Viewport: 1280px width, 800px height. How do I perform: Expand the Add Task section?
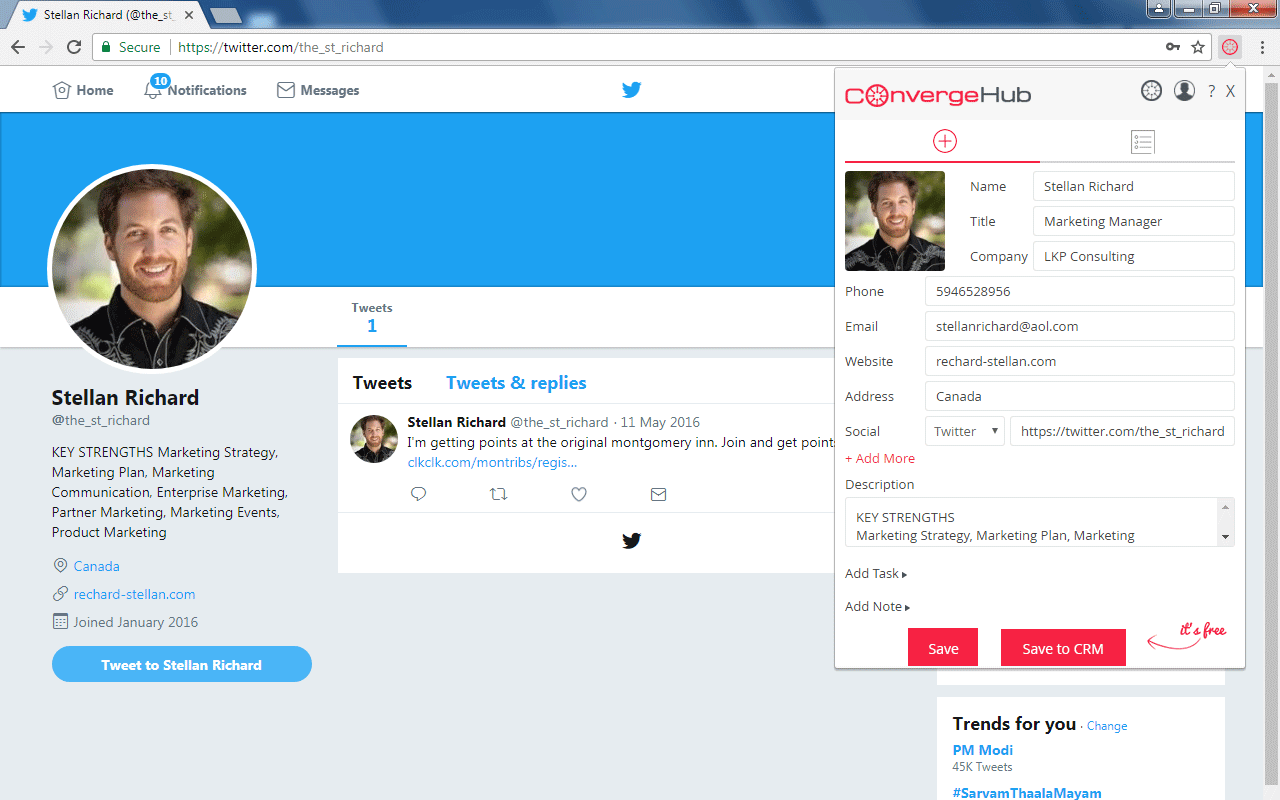(x=876, y=574)
